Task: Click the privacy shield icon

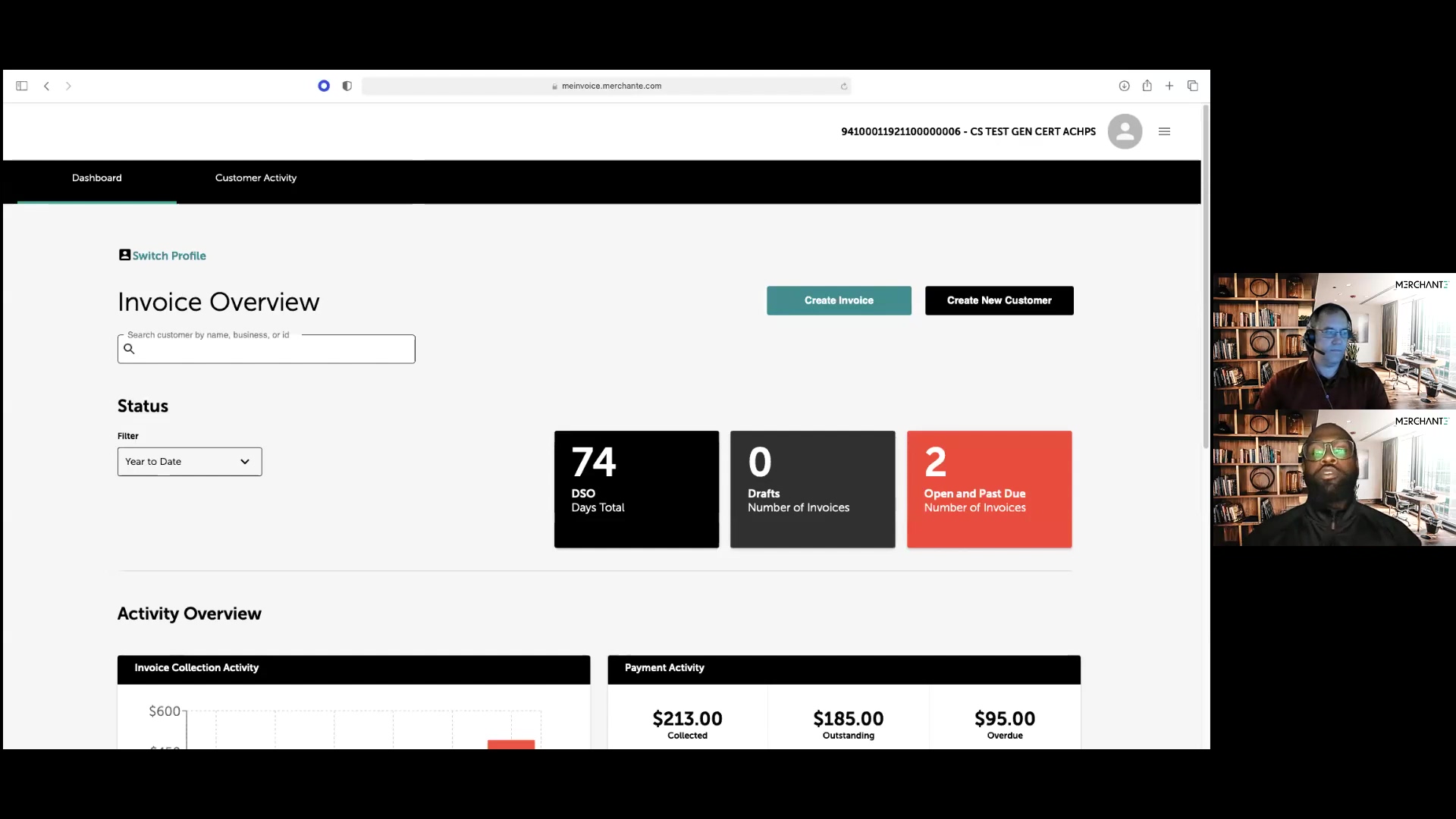Action: (347, 86)
